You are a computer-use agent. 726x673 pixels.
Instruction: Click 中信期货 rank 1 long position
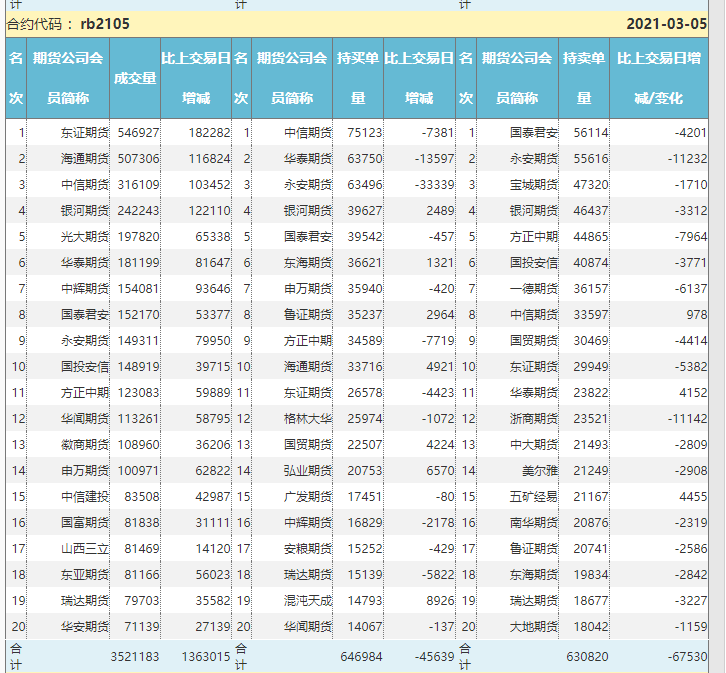pos(308,133)
